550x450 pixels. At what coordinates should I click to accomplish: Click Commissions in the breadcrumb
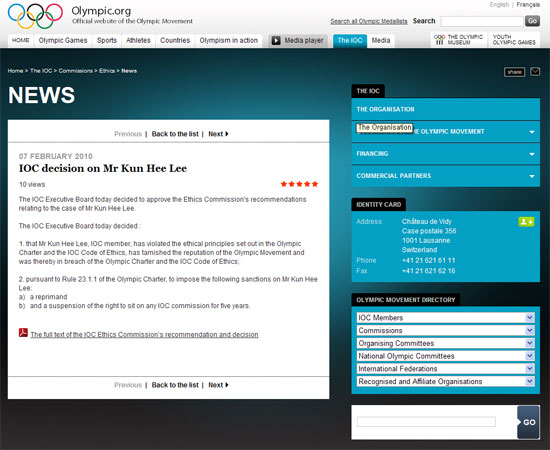[76, 71]
